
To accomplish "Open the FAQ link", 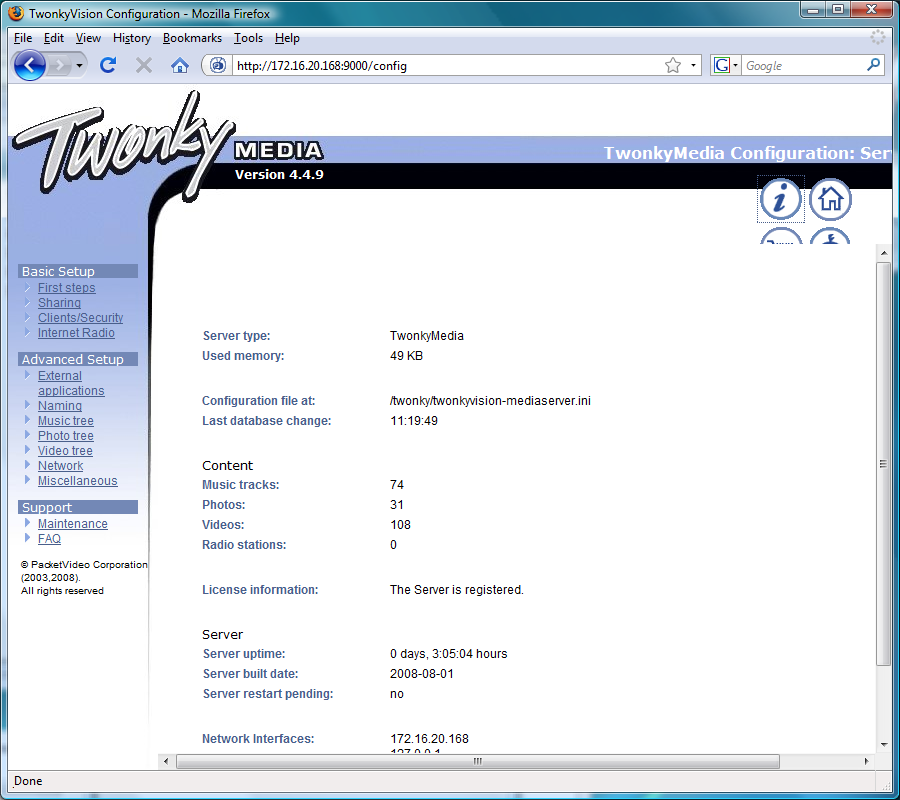I will (x=49, y=538).
